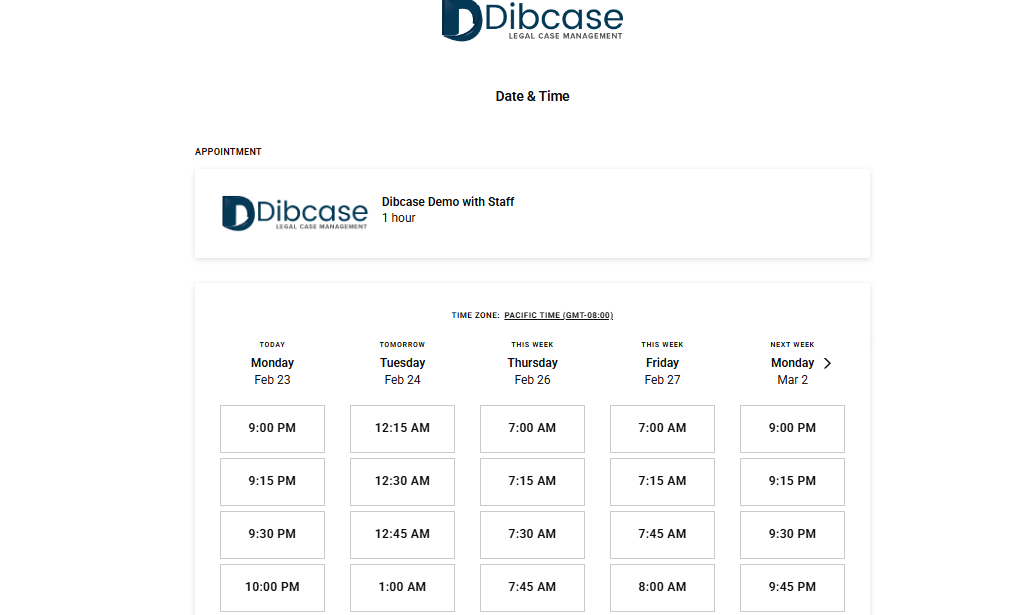Select the 1:00 AM Tuesday slot

(x=402, y=587)
